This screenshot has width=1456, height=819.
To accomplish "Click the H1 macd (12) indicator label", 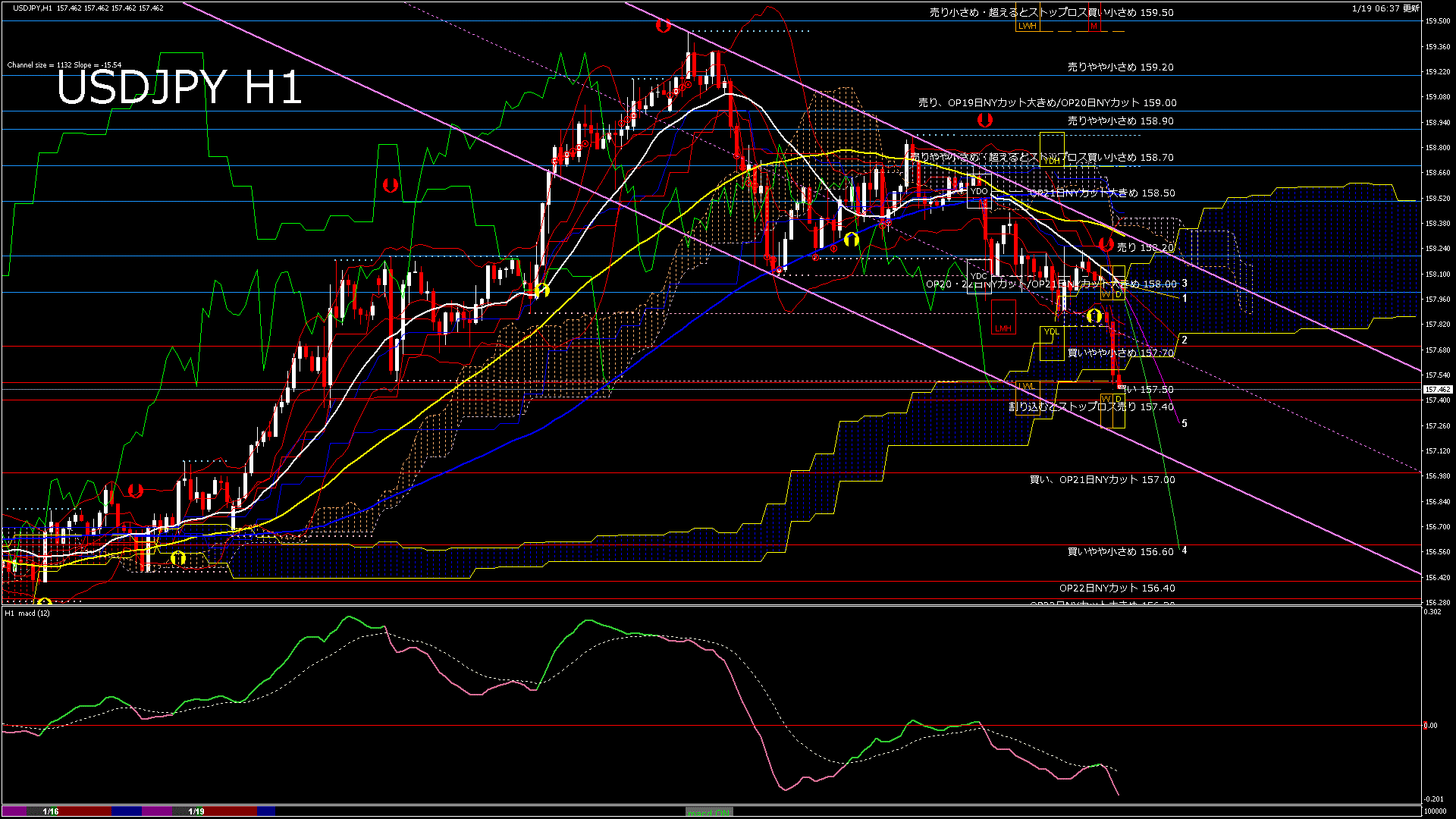I will click(x=28, y=613).
